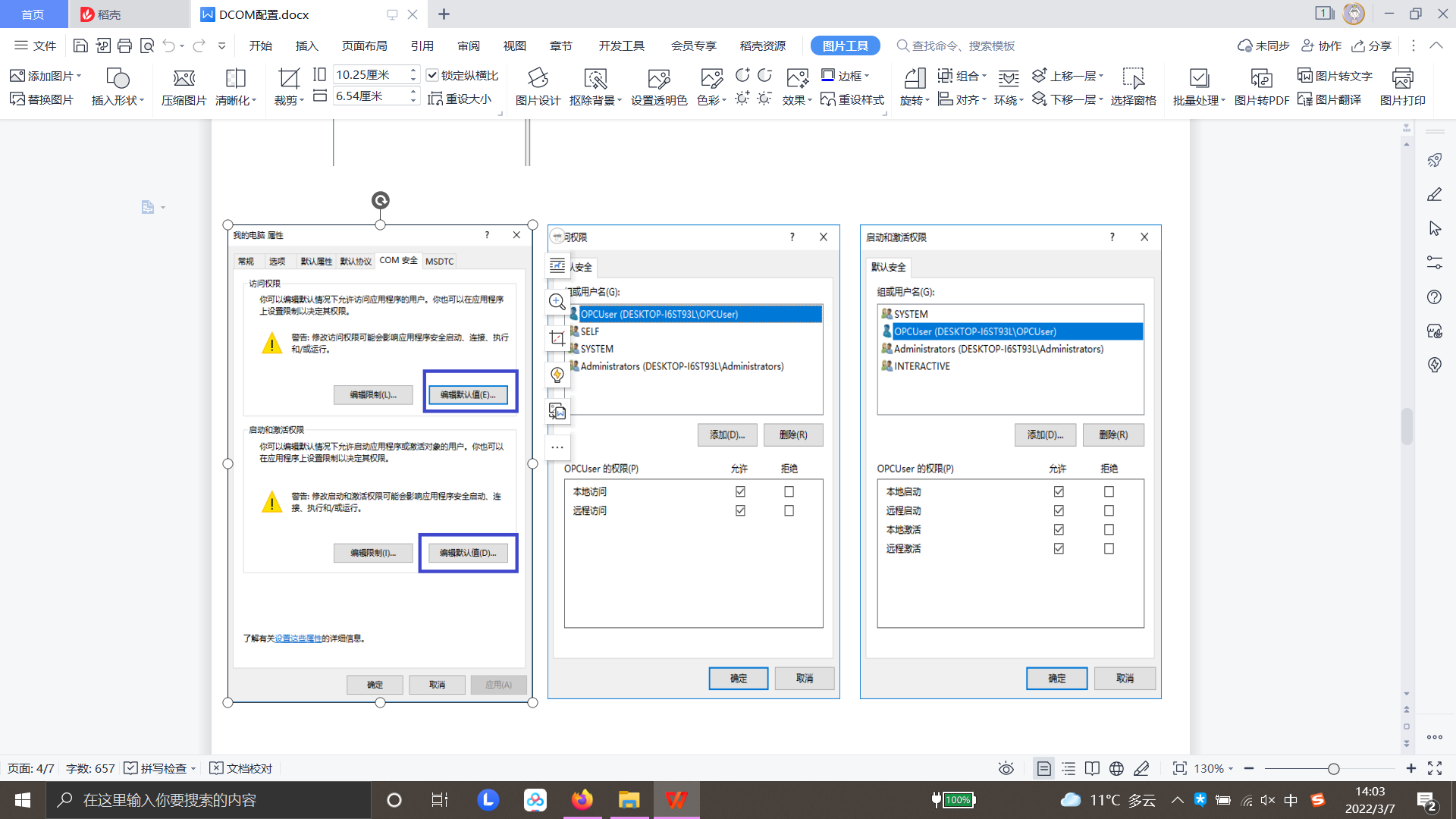Click the zoom slider in status bar

1332,768
